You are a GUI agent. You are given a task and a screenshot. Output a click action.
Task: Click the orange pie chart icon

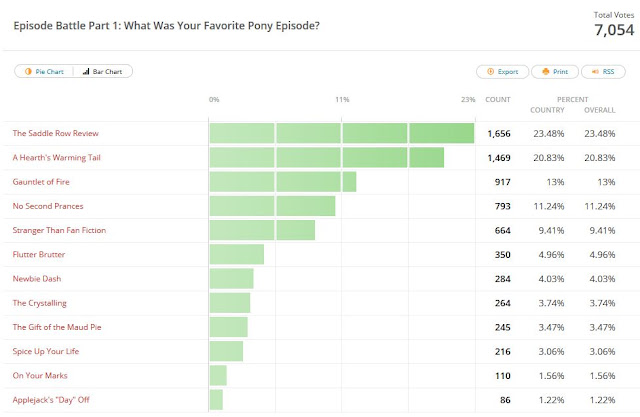point(28,71)
